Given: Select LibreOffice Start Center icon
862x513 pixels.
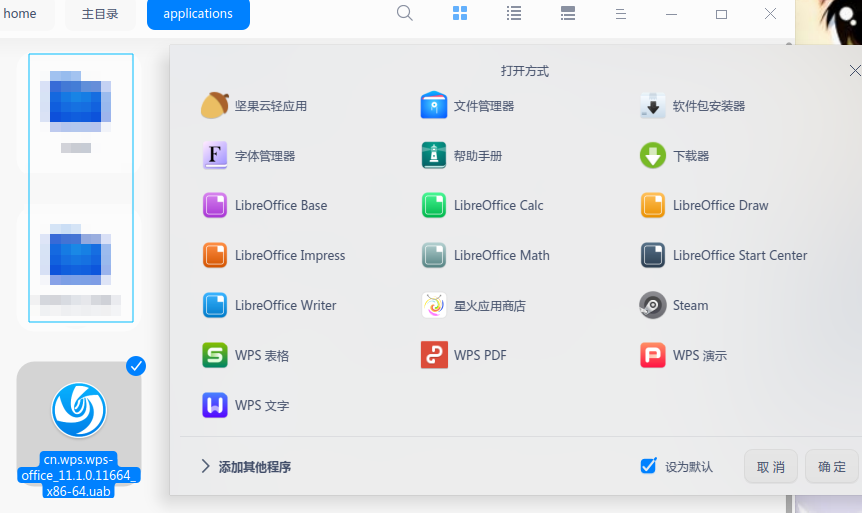Looking at the screenshot, I should point(653,256).
